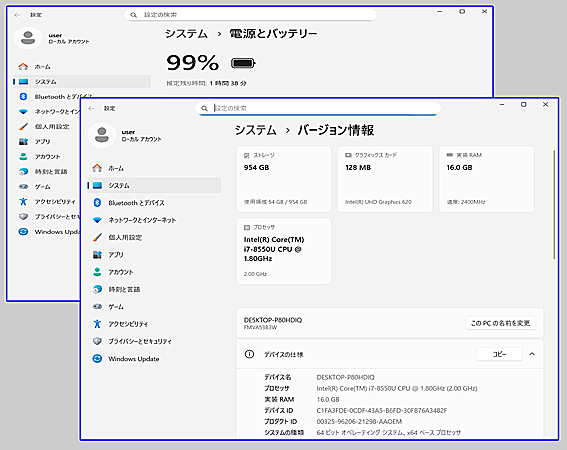Open 個人用設定 in front window sidebar
This screenshot has width=567, height=450.
click(x=125, y=237)
